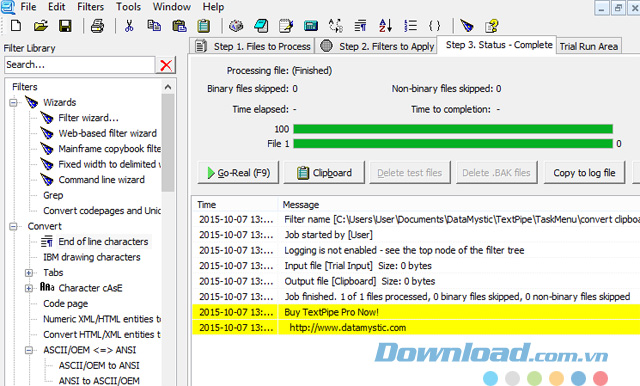The width and height of the screenshot is (640, 386).
Task: Collapse the Wizards tree node
Action: [13, 102]
